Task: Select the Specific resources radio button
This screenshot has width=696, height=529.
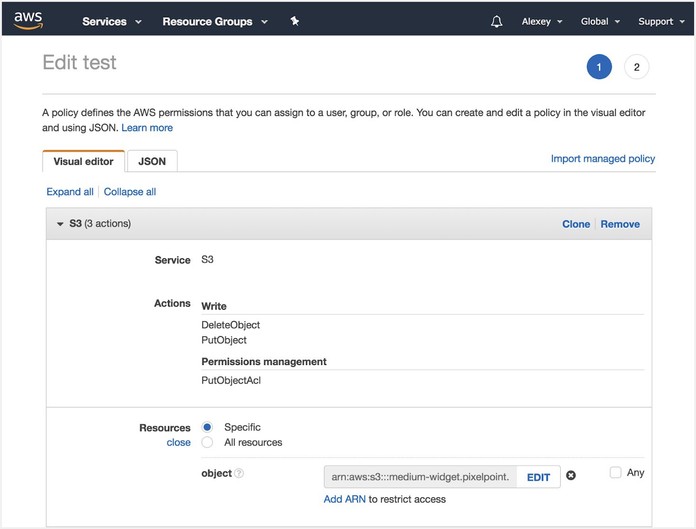Action: click(x=207, y=427)
